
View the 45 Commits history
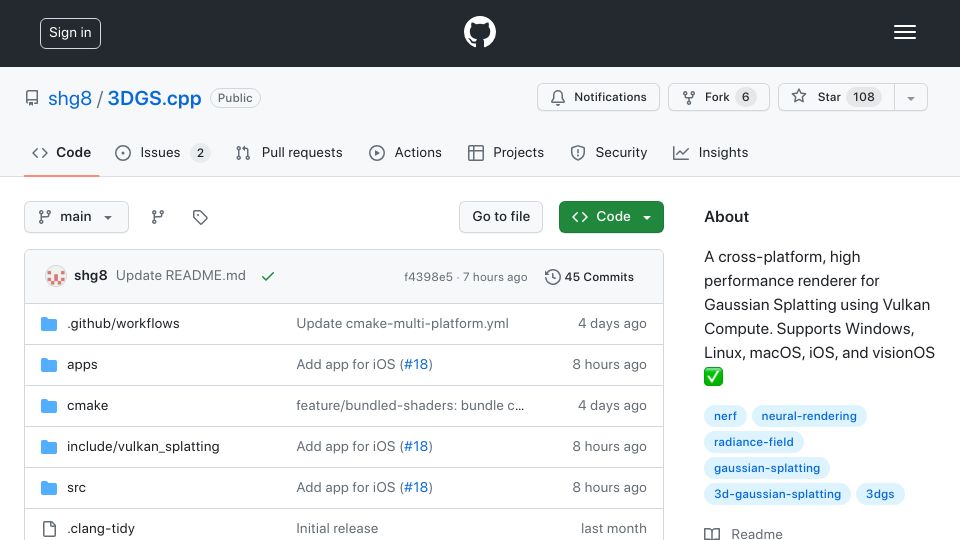click(590, 277)
